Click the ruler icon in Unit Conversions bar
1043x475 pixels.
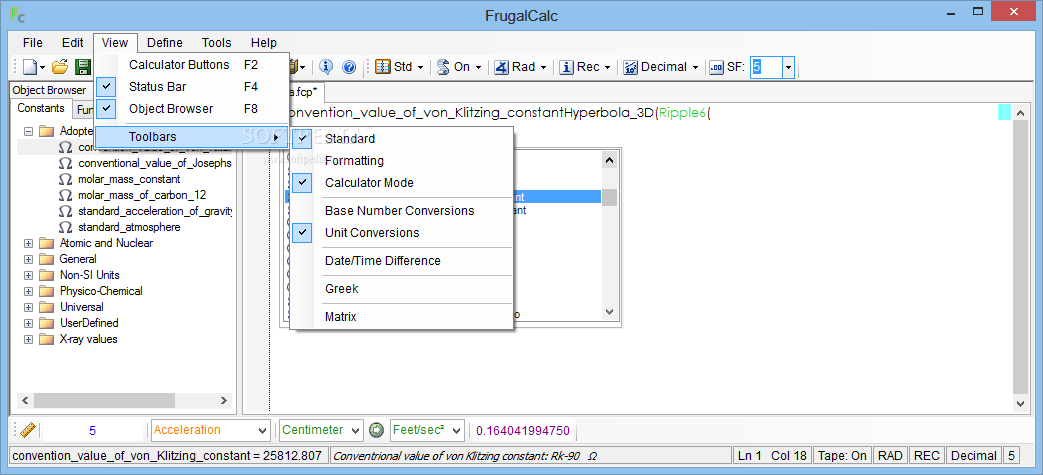point(27,430)
